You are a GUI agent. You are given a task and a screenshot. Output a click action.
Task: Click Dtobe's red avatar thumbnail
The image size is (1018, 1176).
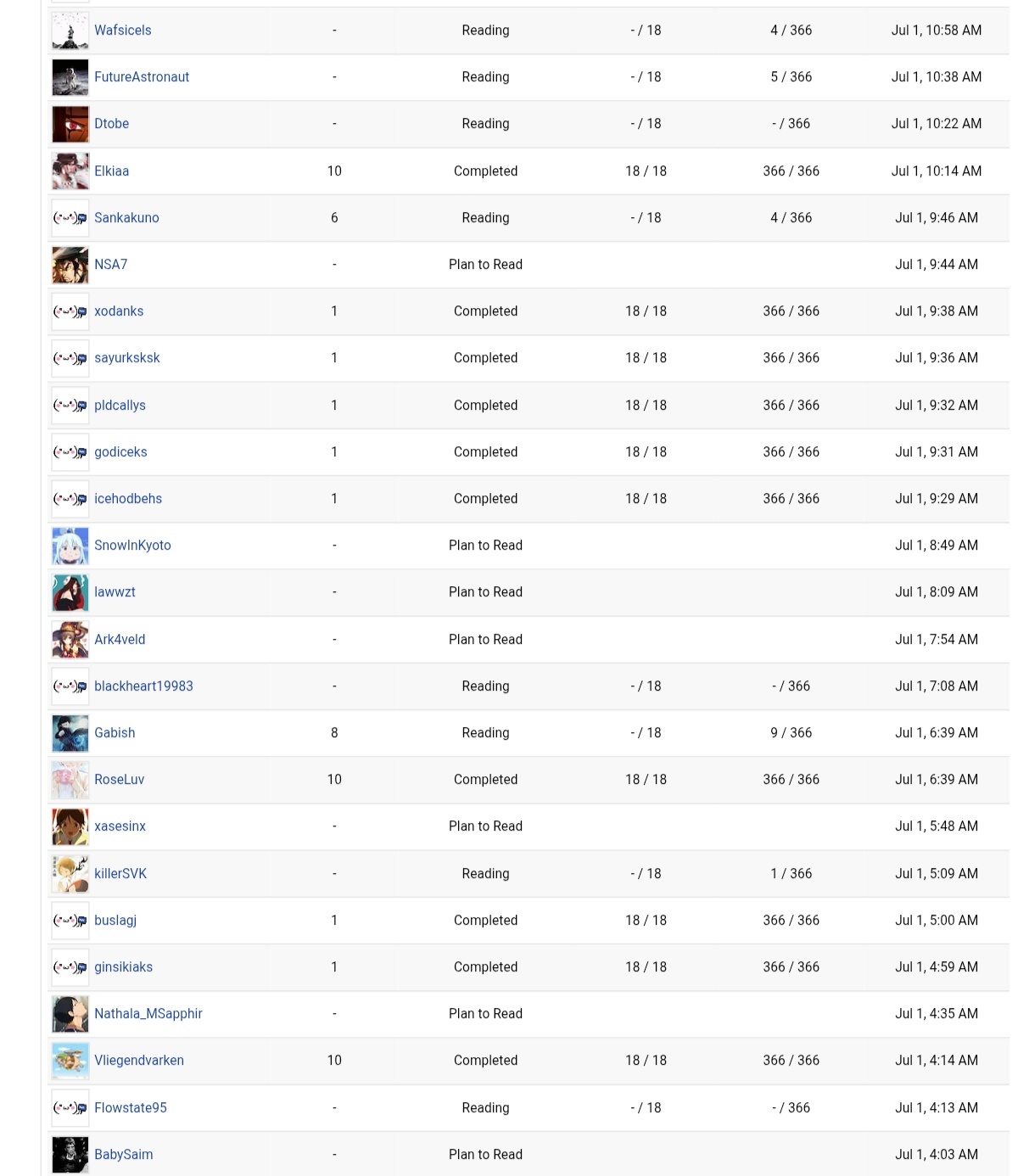coord(70,124)
